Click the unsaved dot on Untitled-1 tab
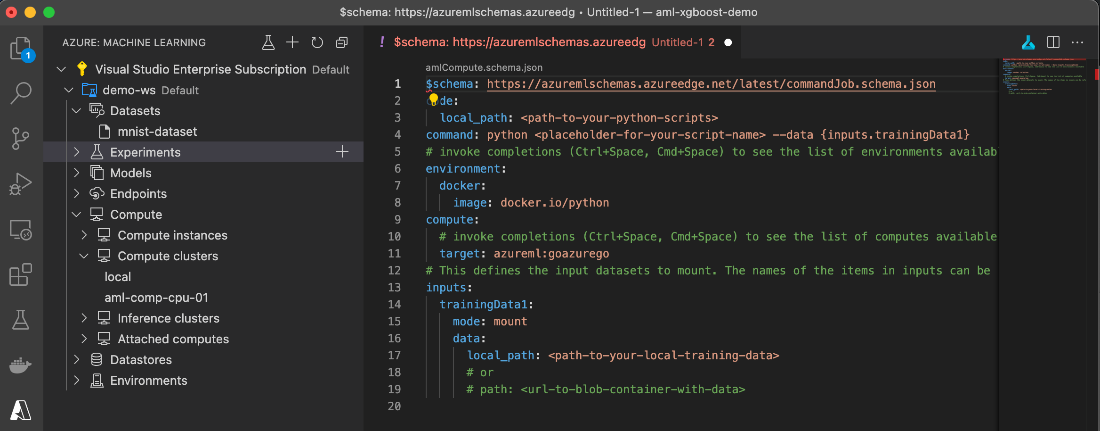Image resolution: width=1100 pixels, height=431 pixels. click(728, 42)
